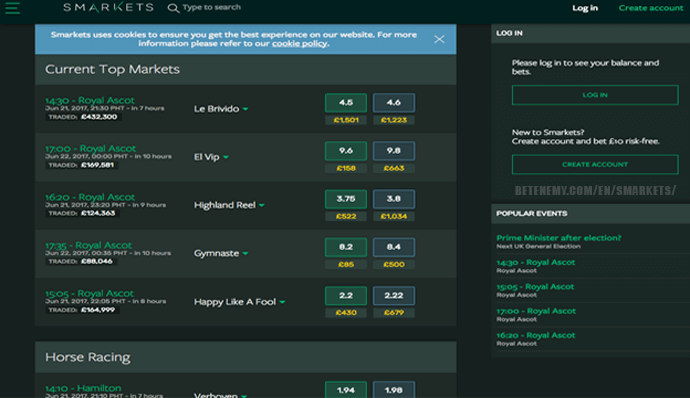690x398 pixels.
Task: Click the 8.4 odds for Gymnaste
Action: click(x=393, y=247)
